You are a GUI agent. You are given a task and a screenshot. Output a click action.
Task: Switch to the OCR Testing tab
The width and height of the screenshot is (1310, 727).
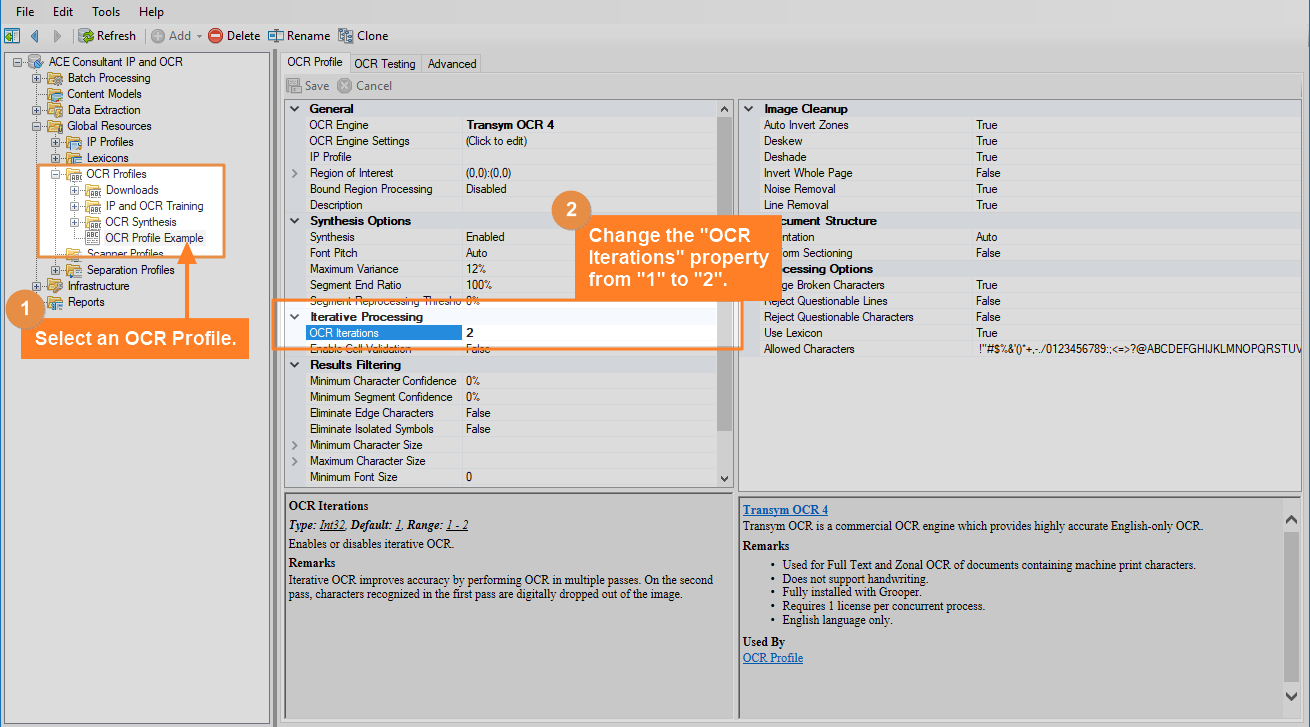click(385, 63)
